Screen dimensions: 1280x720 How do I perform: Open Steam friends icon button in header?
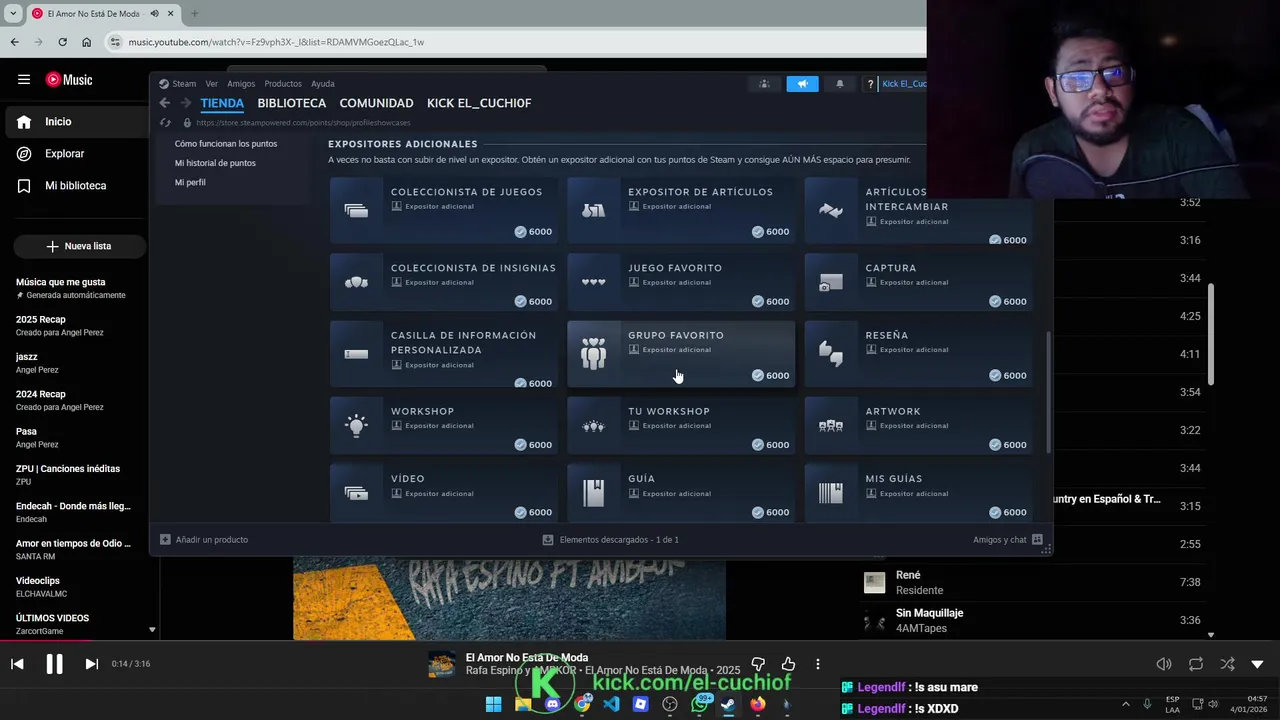pos(764,84)
